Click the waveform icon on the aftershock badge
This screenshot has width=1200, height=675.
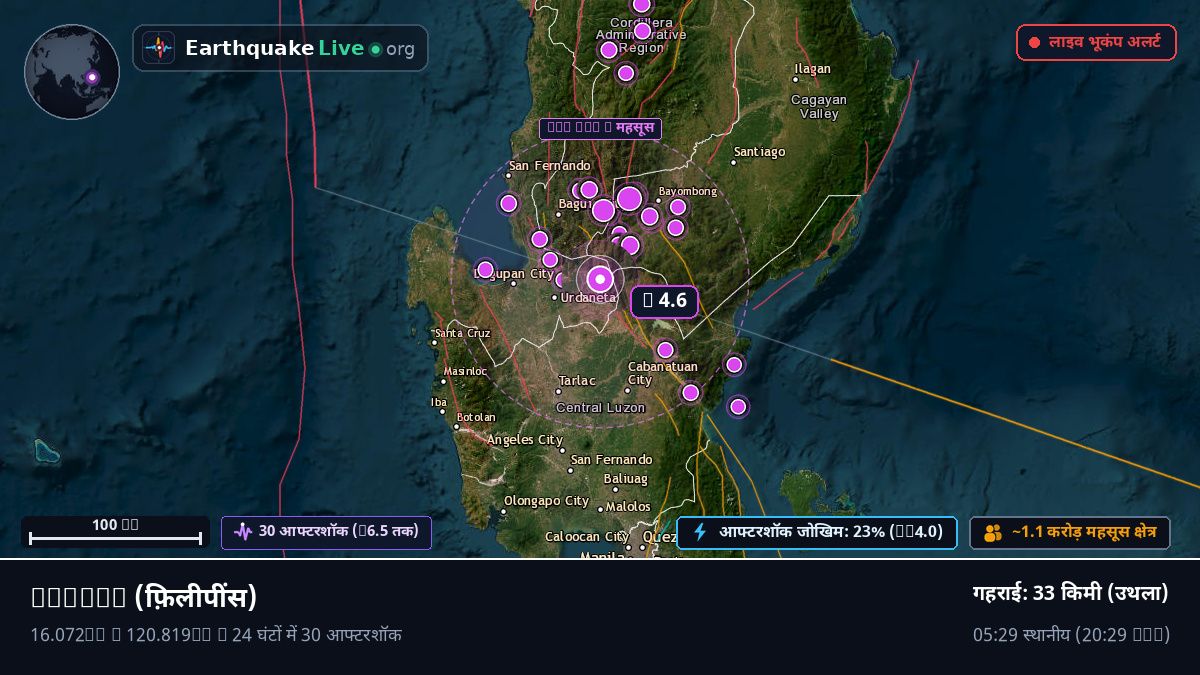pyautogui.click(x=243, y=532)
